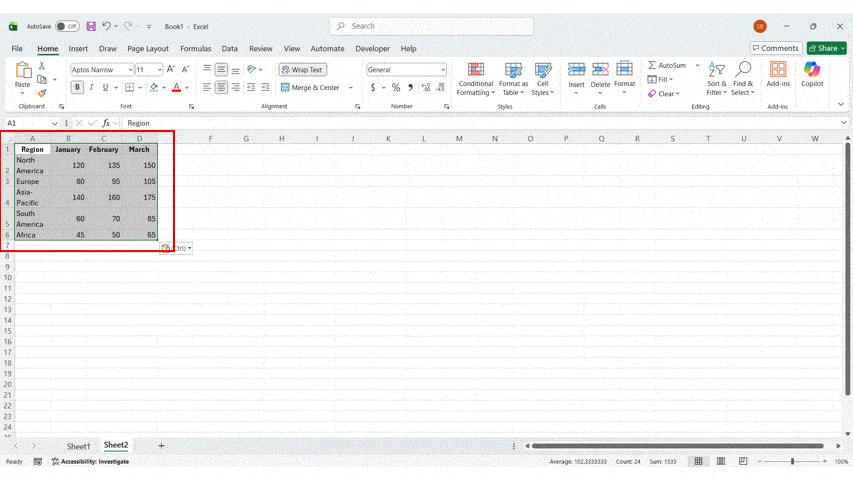Image resolution: width=853 pixels, height=480 pixels.
Task: Toggle Bold formatting
Action: pyautogui.click(x=77, y=87)
